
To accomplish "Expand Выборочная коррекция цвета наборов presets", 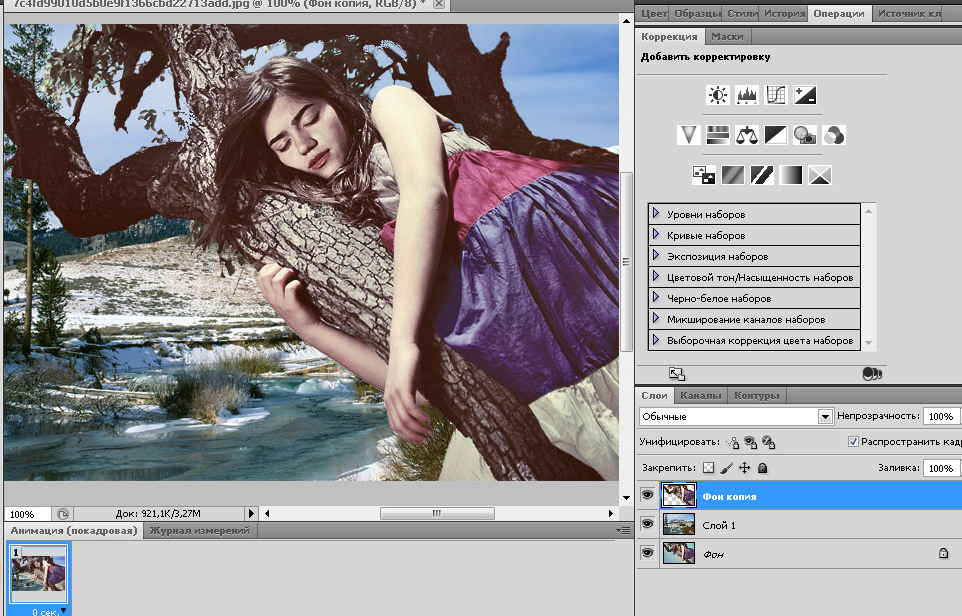I will 656,339.
